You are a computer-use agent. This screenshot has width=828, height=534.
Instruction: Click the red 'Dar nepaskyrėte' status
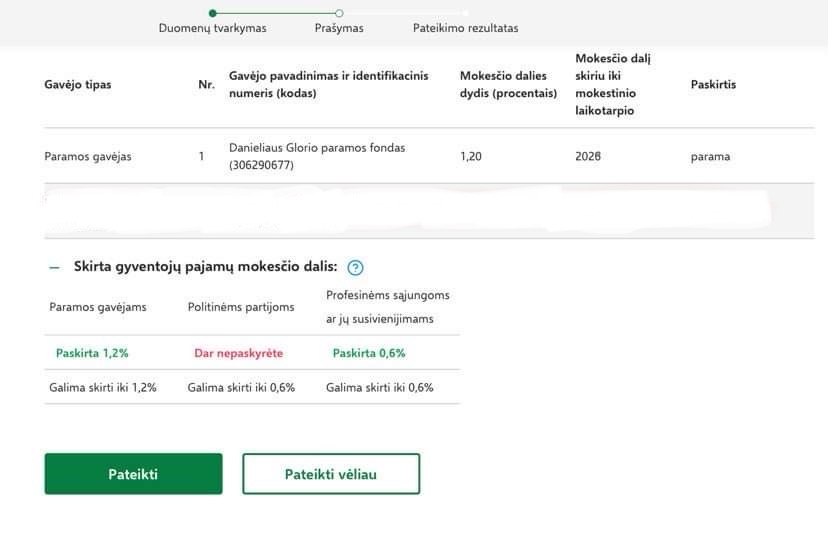click(239, 353)
